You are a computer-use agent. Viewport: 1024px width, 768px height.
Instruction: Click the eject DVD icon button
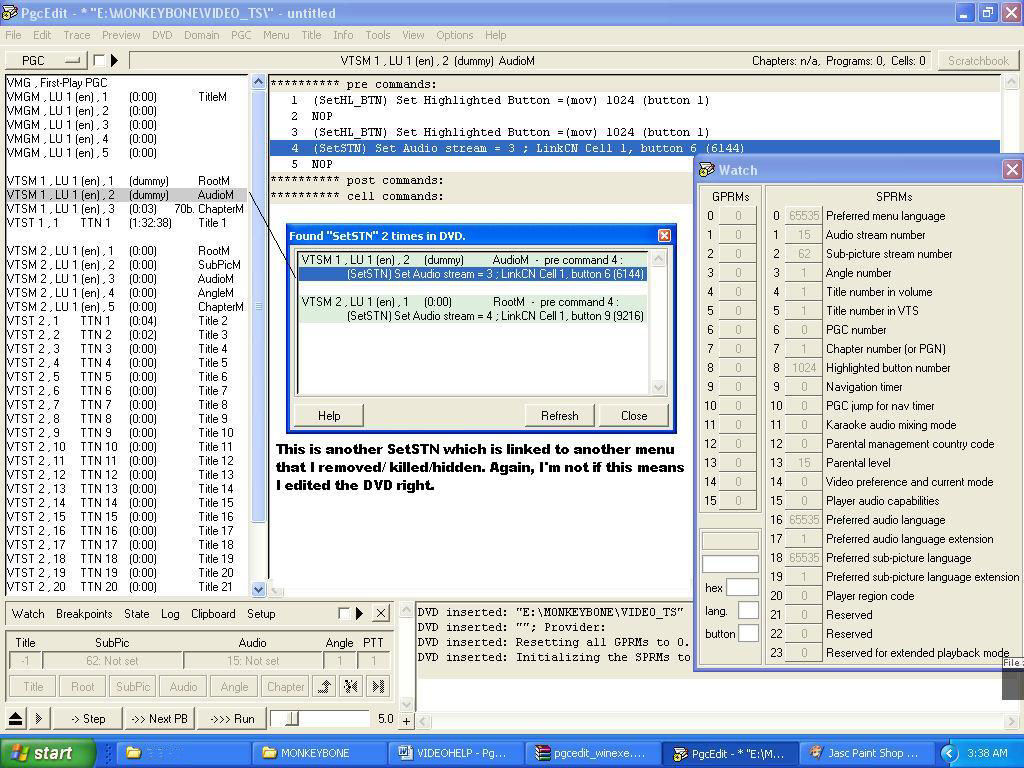point(16,719)
